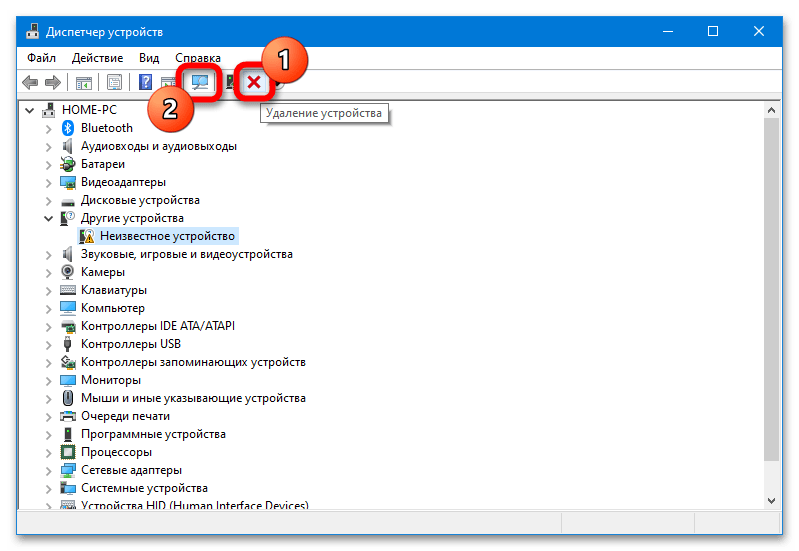Expand the Сетевые адаптеры chevron
Image resolution: width=799 pixels, height=551 pixels.
[48, 470]
